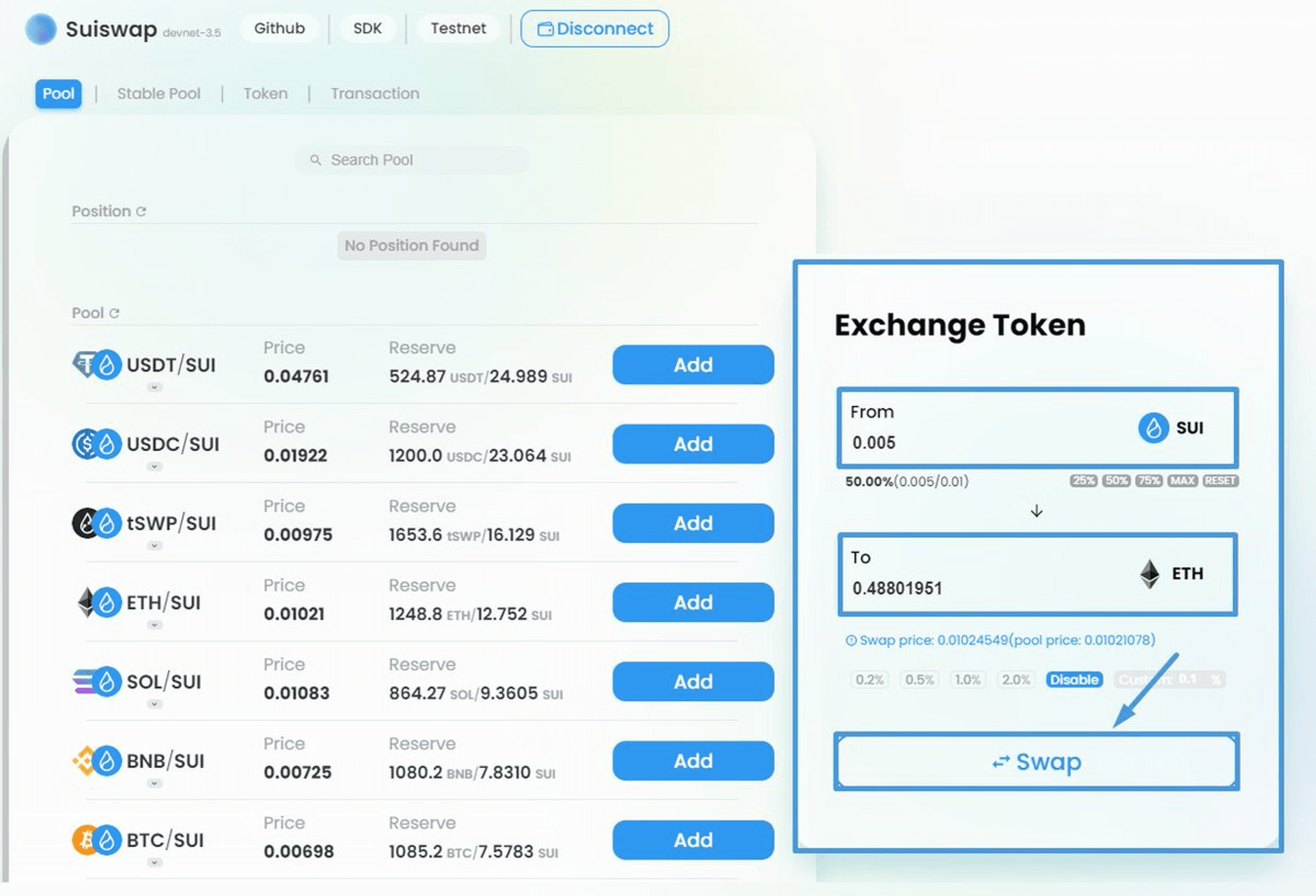Image resolution: width=1316 pixels, height=896 pixels.
Task: Select 2.0% slippage option
Action: pos(1015,680)
